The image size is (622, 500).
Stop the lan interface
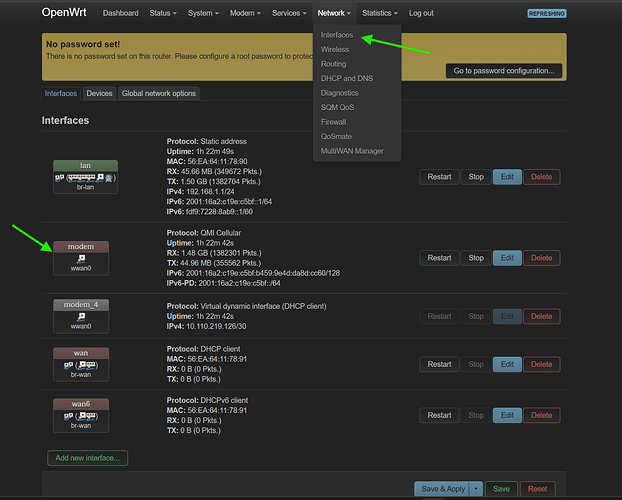(x=476, y=177)
